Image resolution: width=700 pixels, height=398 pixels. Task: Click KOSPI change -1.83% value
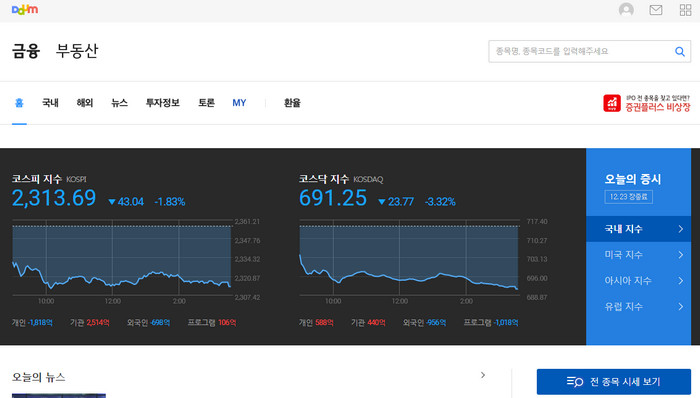pyautogui.click(x=170, y=202)
